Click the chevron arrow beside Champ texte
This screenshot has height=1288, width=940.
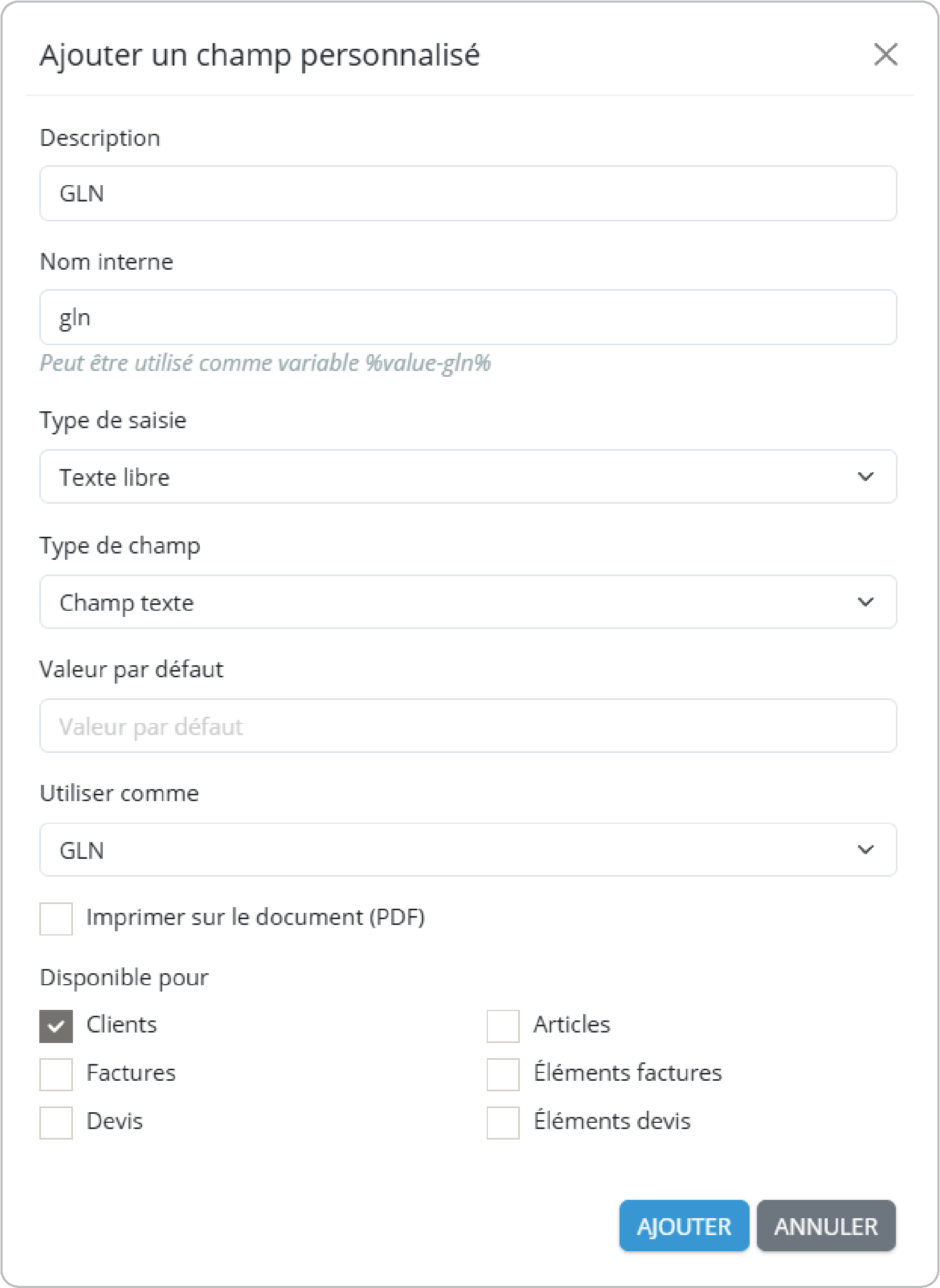tap(866, 602)
